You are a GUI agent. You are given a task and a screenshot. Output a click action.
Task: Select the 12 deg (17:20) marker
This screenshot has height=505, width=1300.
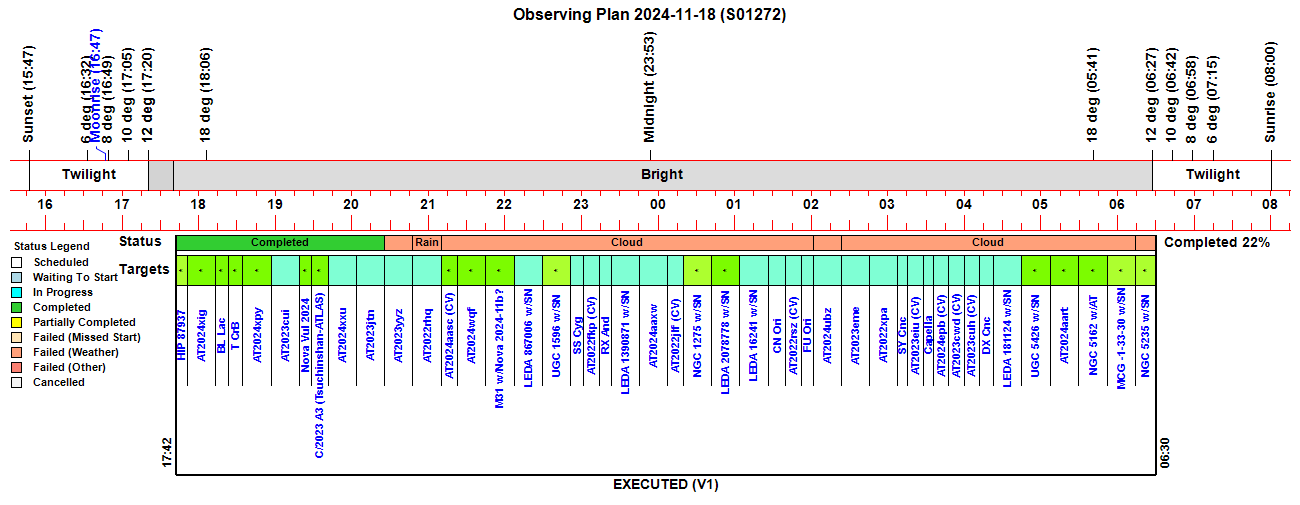[x=148, y=96]
